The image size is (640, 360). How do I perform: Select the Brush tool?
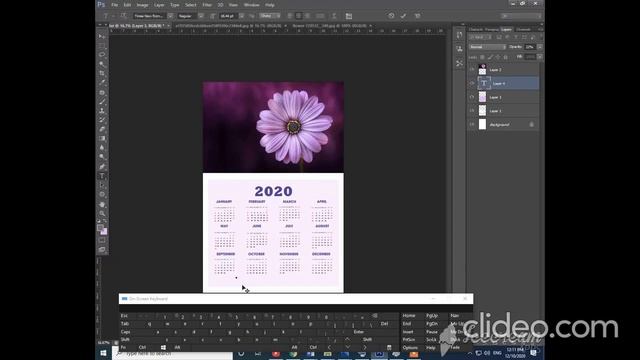click(102, 102)
